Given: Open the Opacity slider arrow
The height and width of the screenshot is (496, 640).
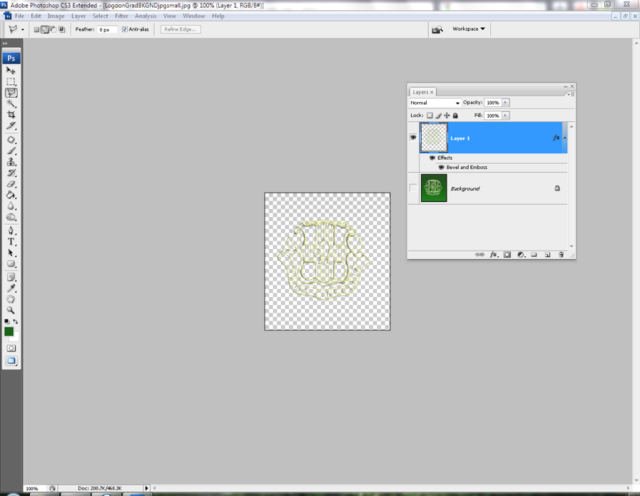Looking at the screenshot, I should click(x=505, y=102).
